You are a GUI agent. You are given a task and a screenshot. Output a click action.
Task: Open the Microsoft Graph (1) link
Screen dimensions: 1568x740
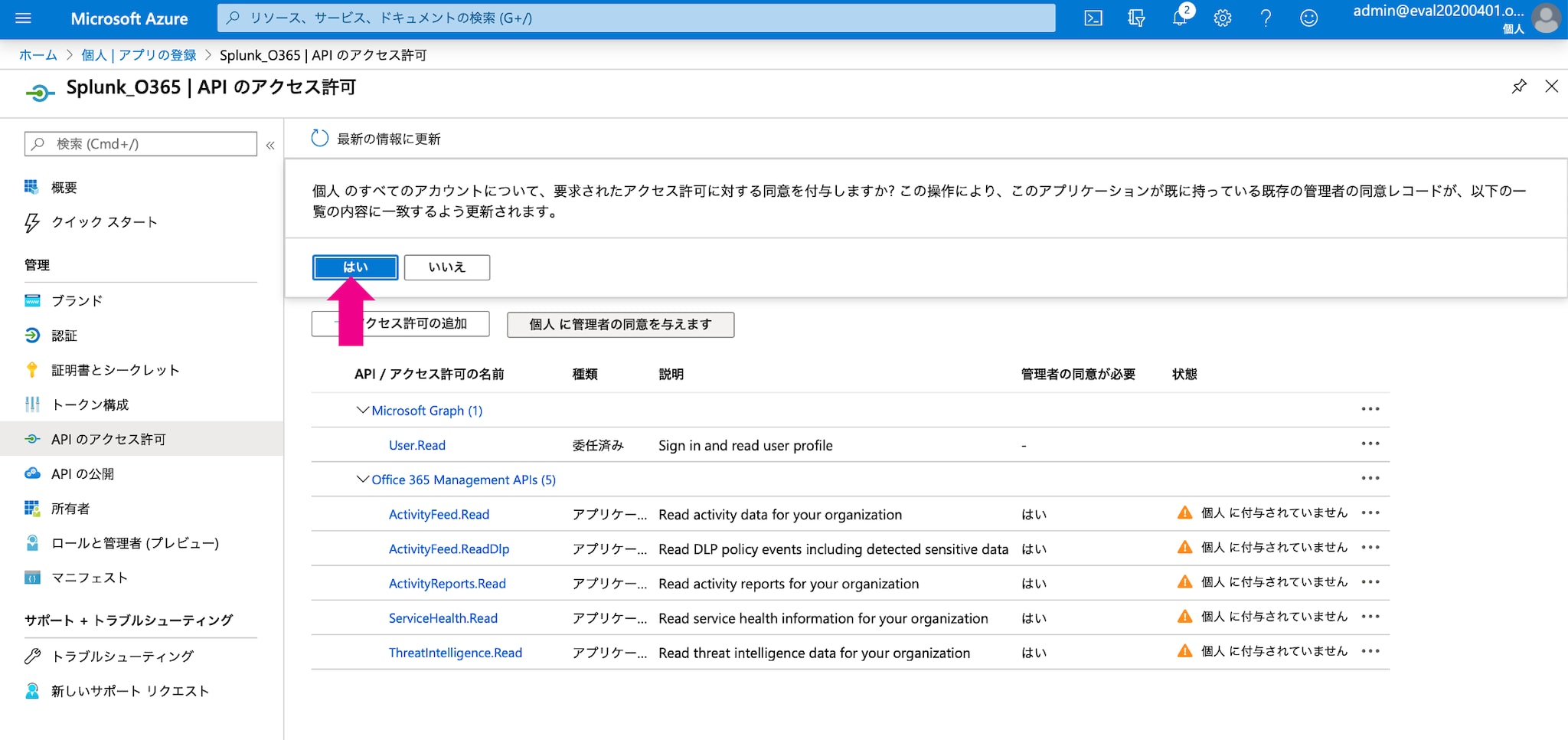(x=427, y=411)
